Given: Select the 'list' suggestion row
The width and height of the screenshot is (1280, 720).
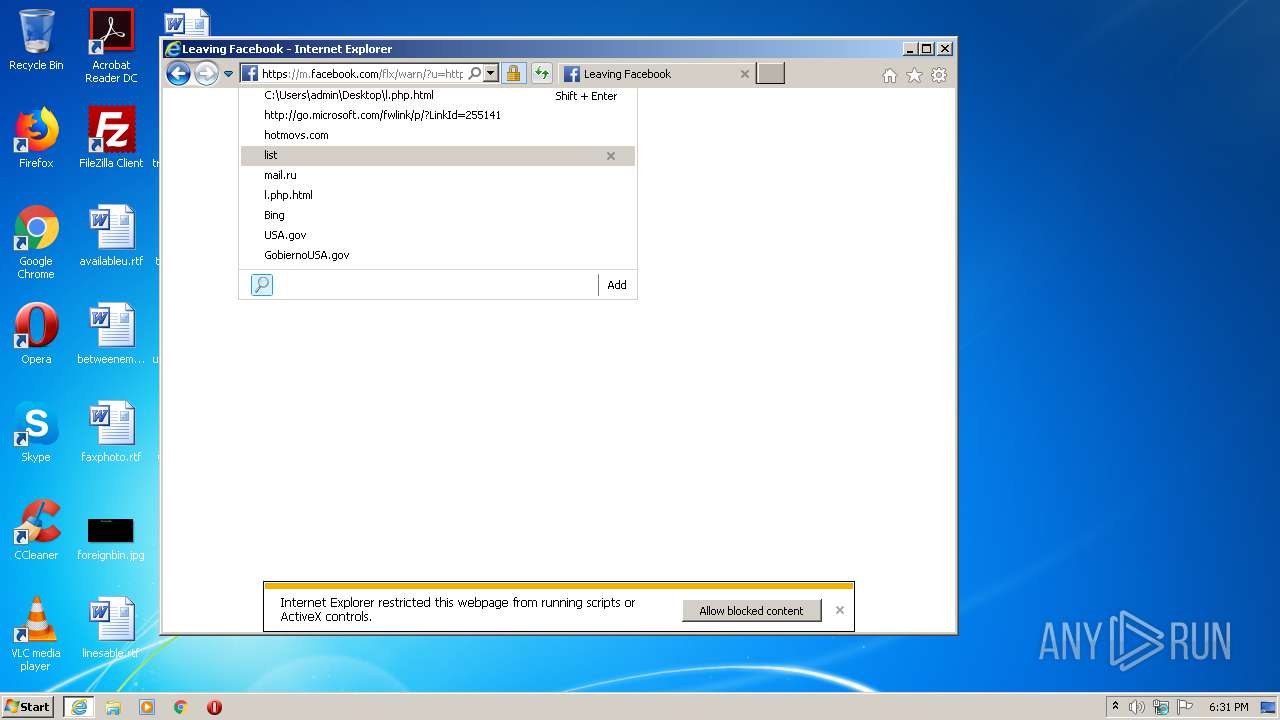Looking at the screenshot, I should tap(438, 155).
